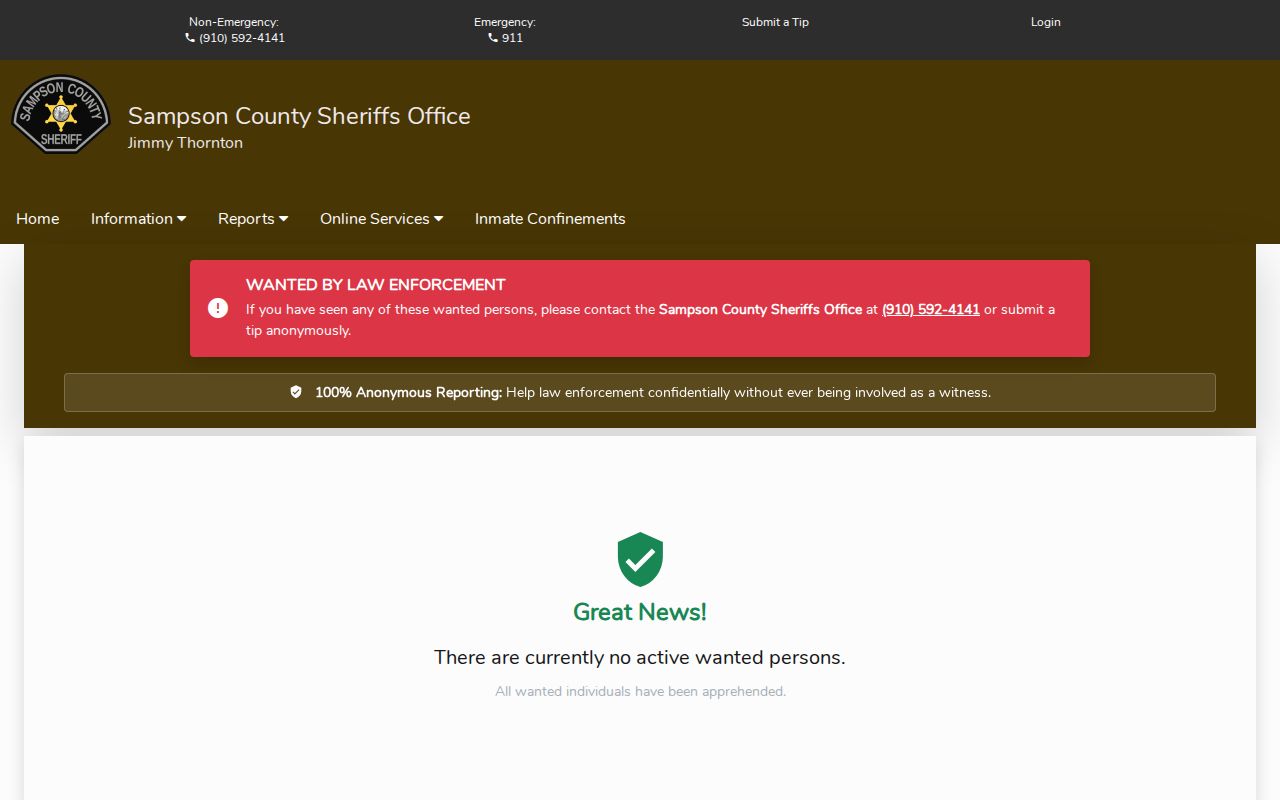Click the Great News! heading

640,612
